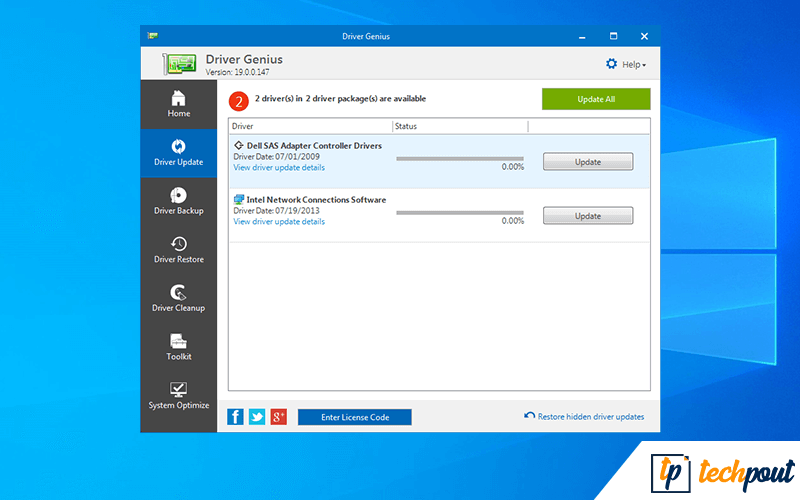Viewport: 800px width, 500px height.
Task: Click the Dell driver progress bar
Action: (459, 158)
